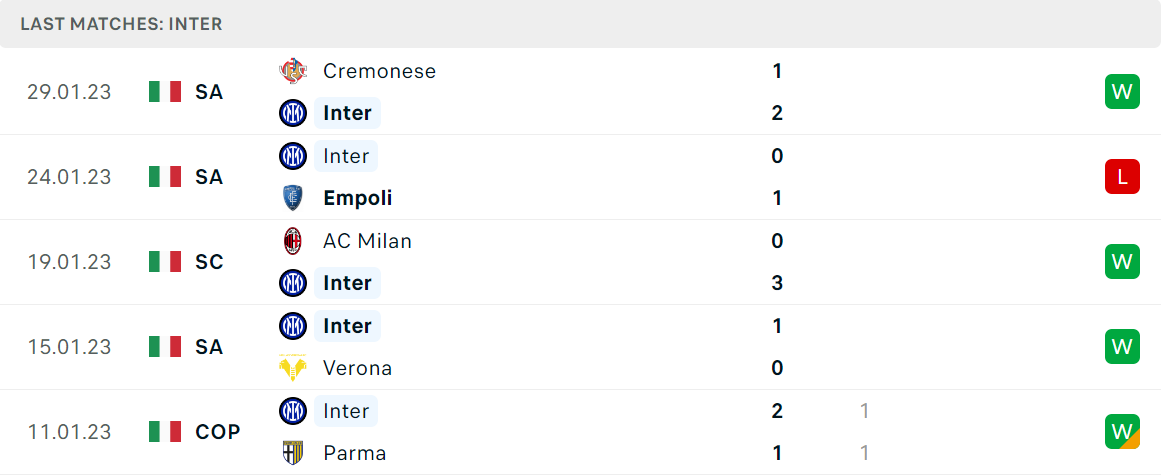Click the Empoli club crest icon
1164x476 pixels.
(292, 198)
